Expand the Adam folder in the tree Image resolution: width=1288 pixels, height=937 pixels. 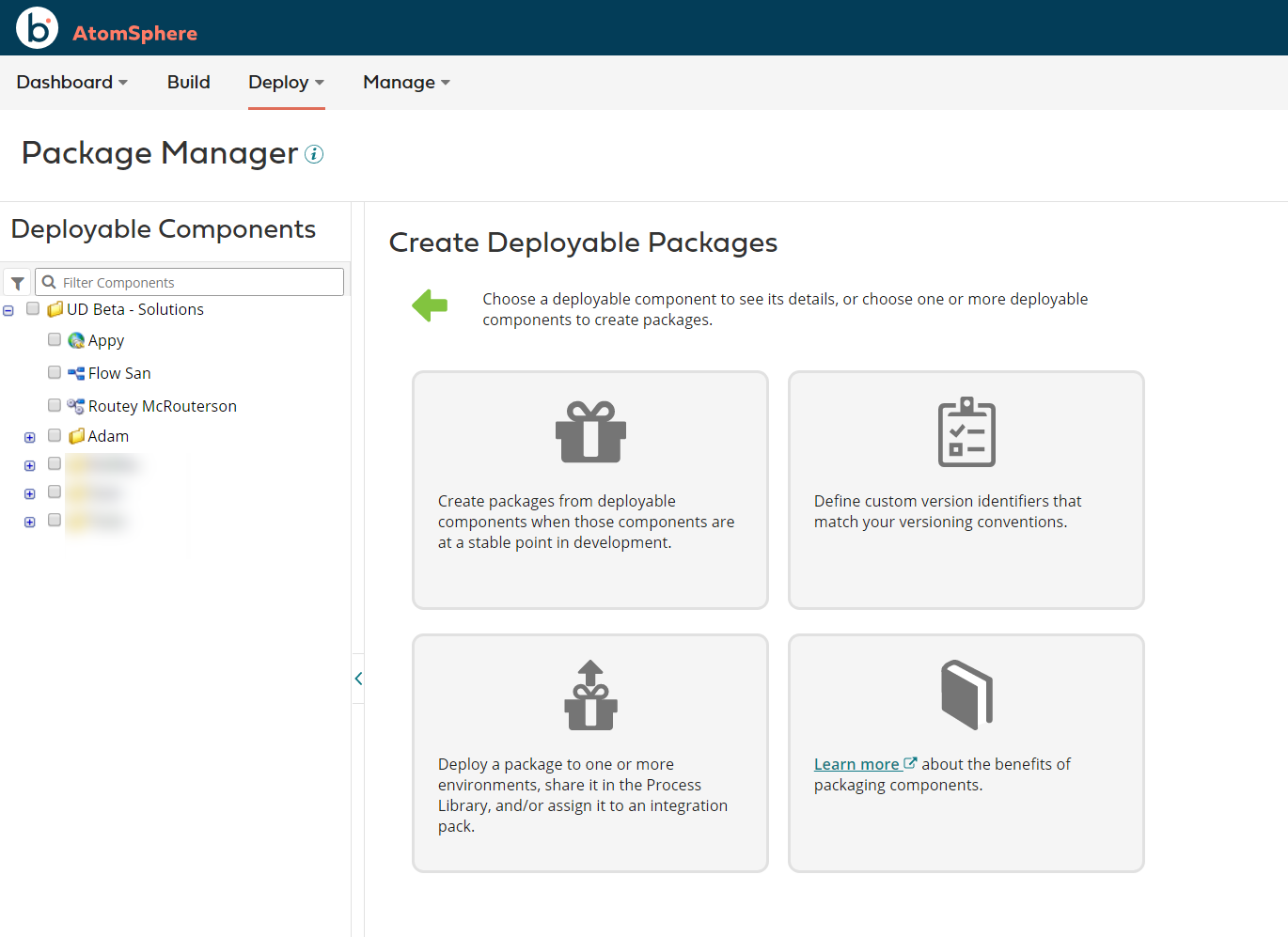point(29,436)
